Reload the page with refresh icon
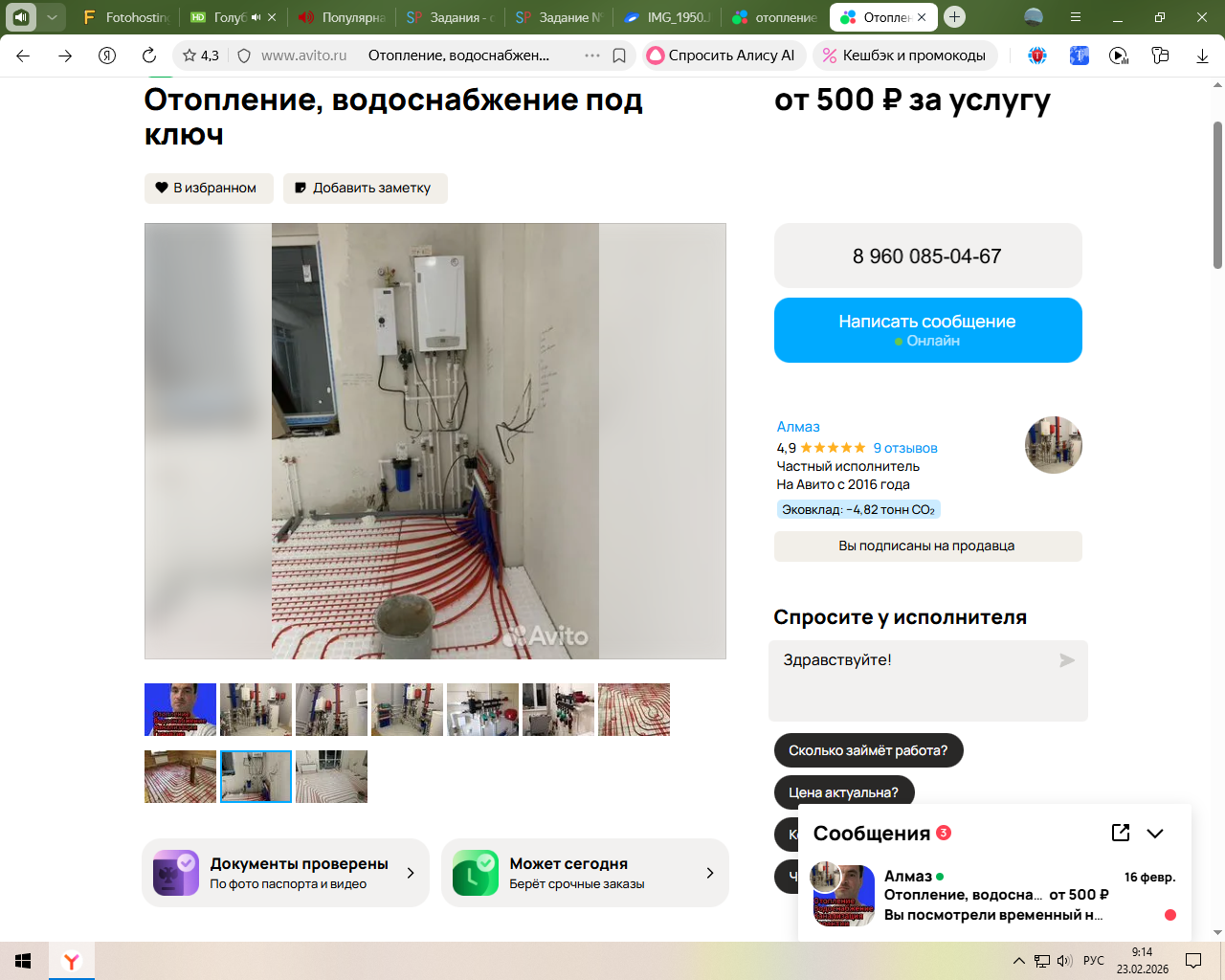This screenshot has width=1225, height=980. [149, 56]
